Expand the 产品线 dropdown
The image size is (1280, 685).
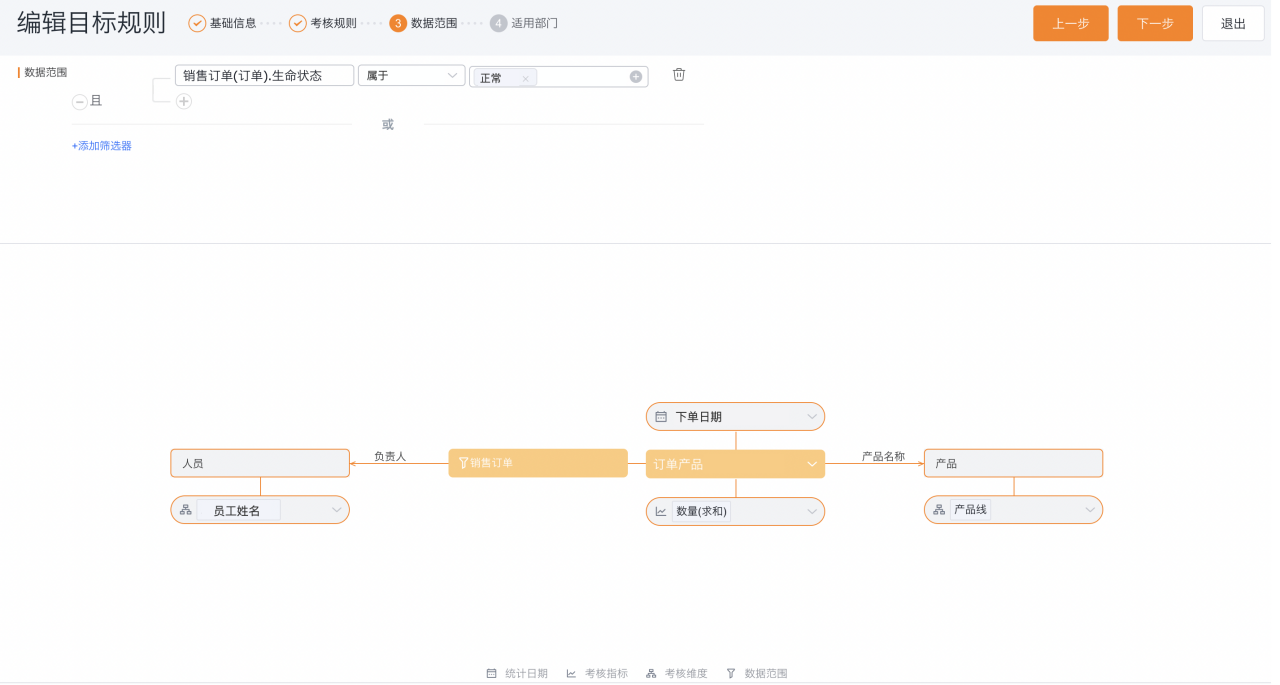pyautogui.click(x=1090, y=510)
